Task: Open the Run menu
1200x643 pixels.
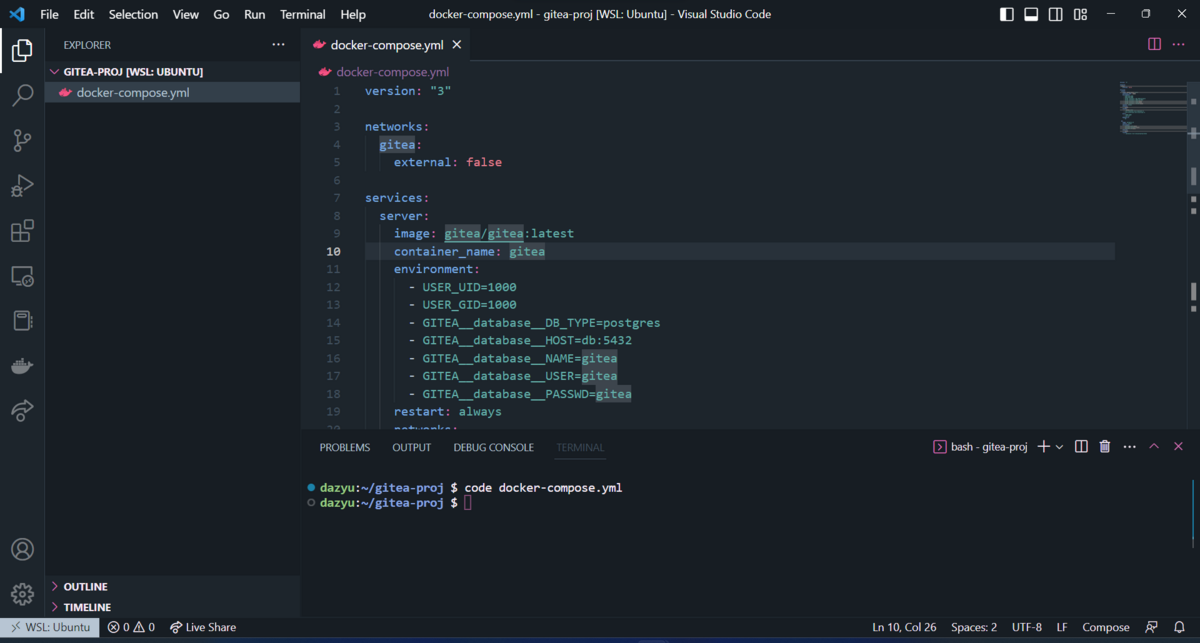Action: tap(255, 14)
